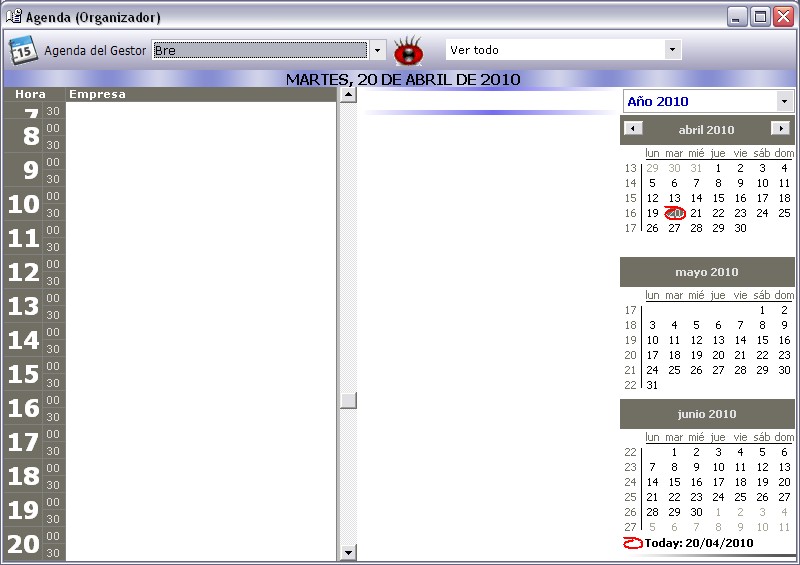This screenshot has height=565, width=800.
Task: Click hour label 15 in agenda
Action: pos(23,374)
